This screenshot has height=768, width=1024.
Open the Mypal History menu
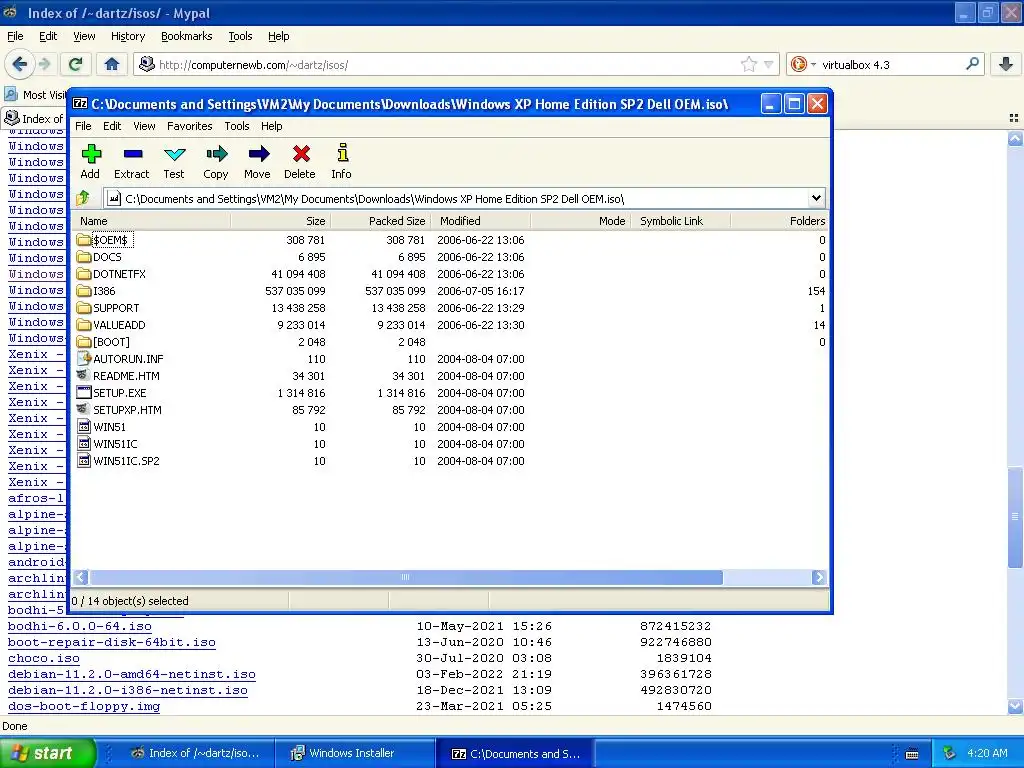coord(127,36)
